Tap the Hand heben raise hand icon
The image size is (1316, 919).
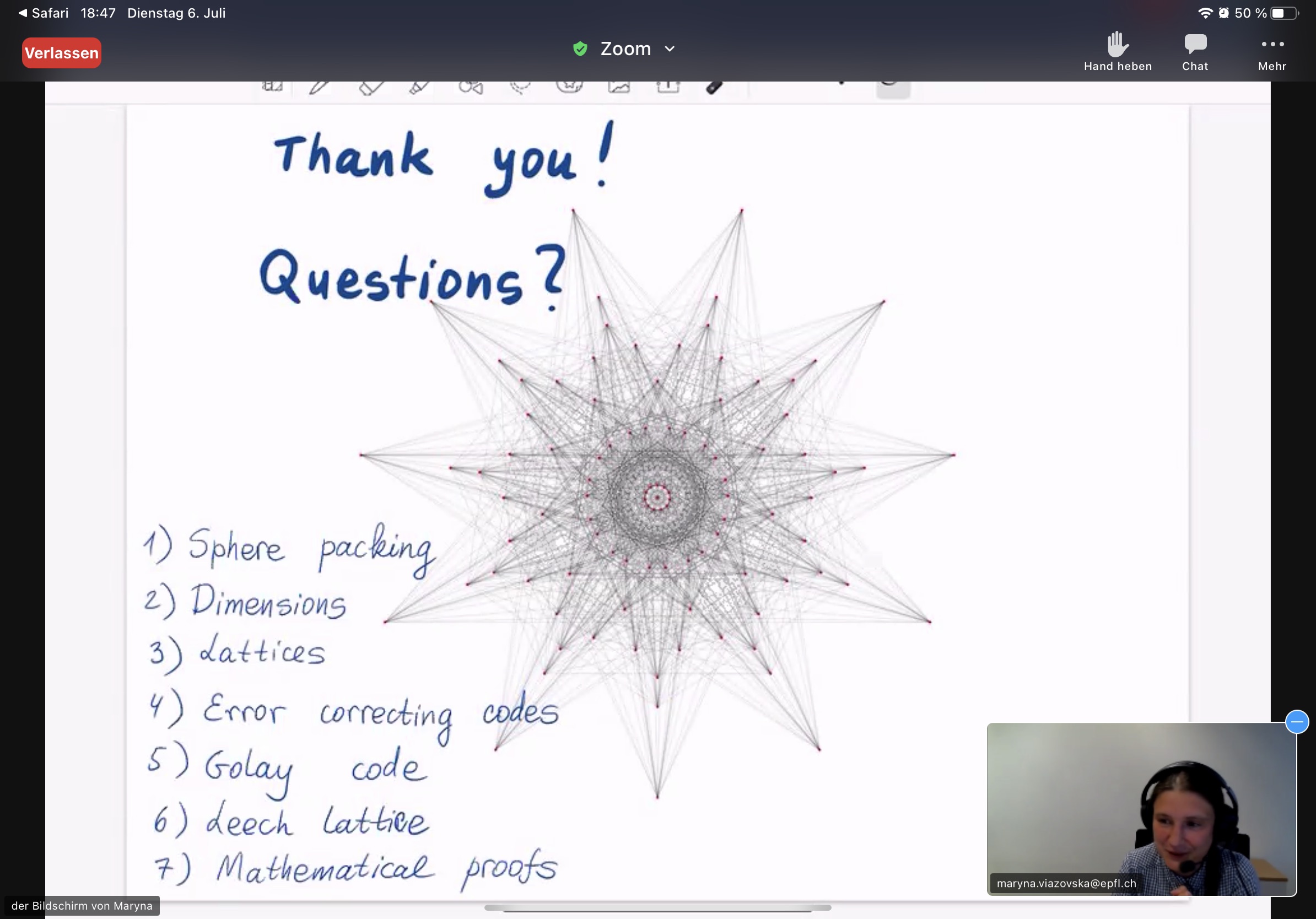1117,46
